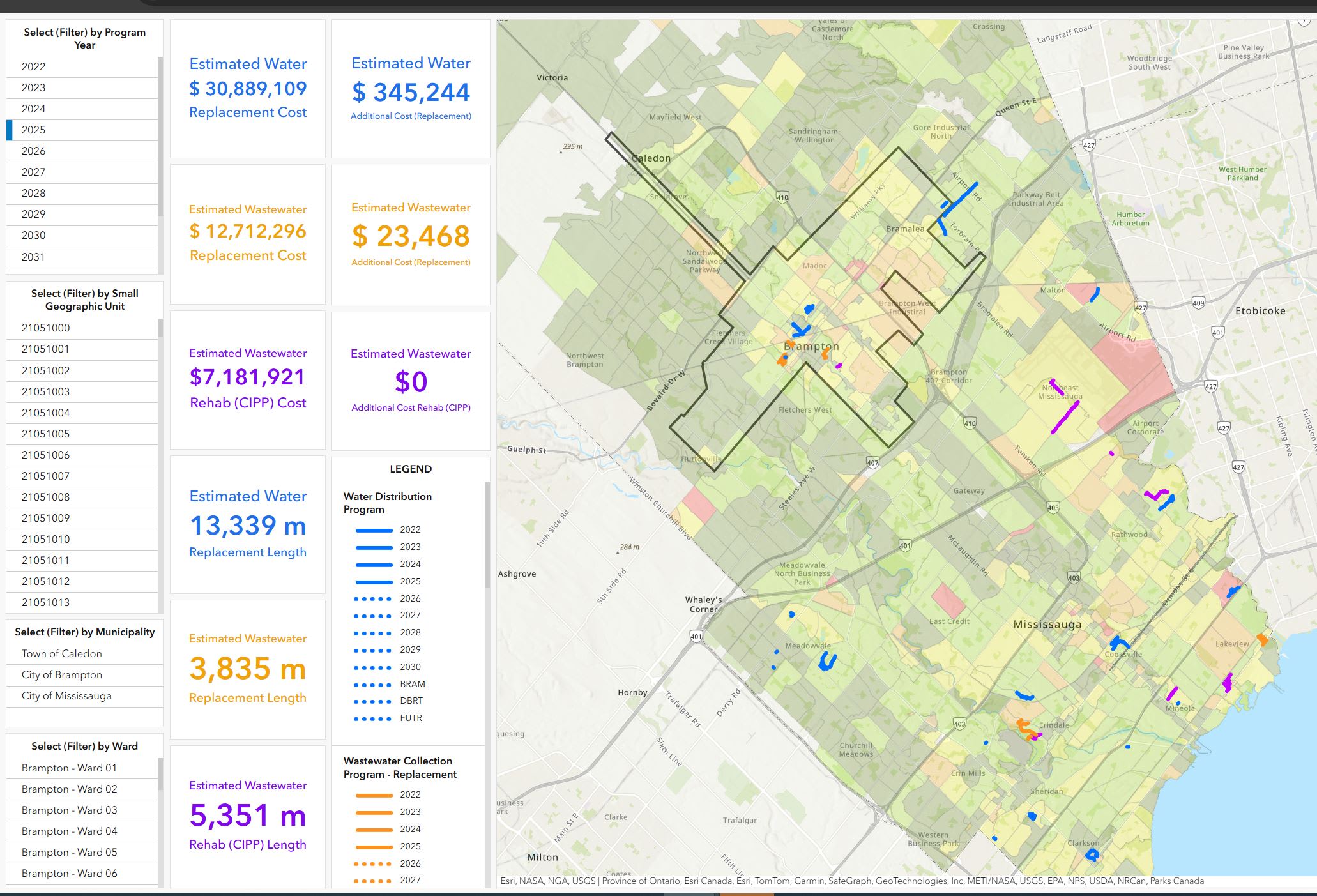The width and height of the screenshot is (1317, 896).
Task: Filter by small geographic unit 21051002
Action: click(82, 371)
